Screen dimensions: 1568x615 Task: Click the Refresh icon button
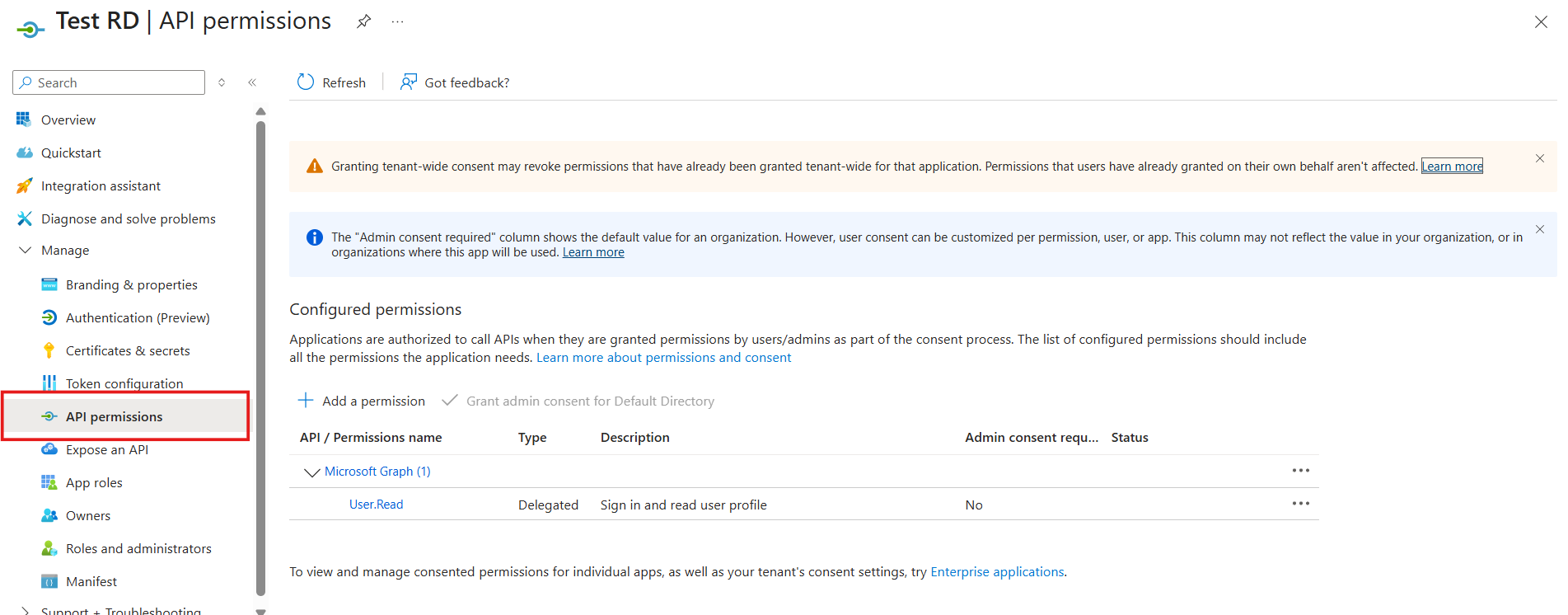tap(306, 82)
